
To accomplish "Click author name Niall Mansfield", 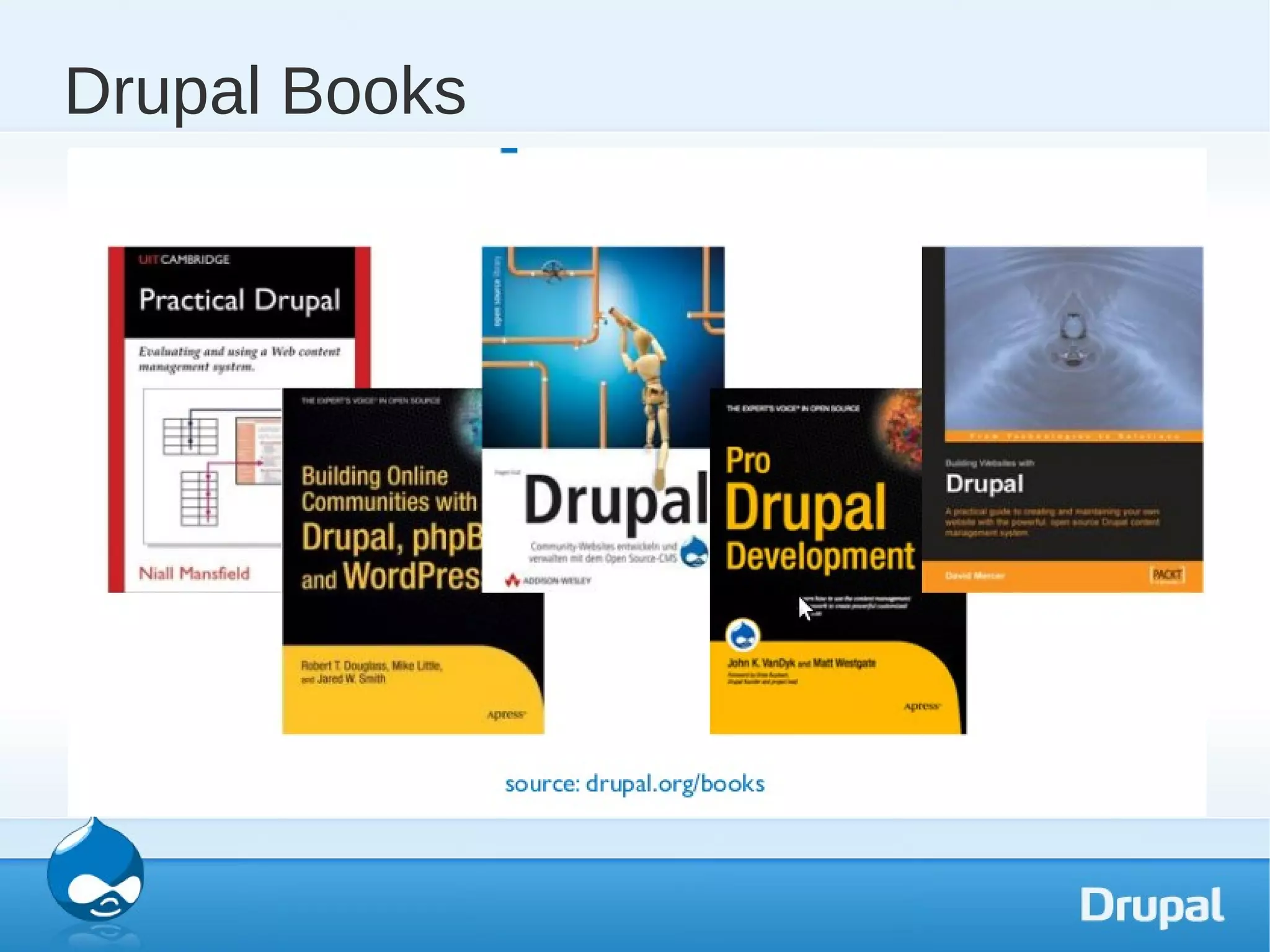I will click(194, 573).
